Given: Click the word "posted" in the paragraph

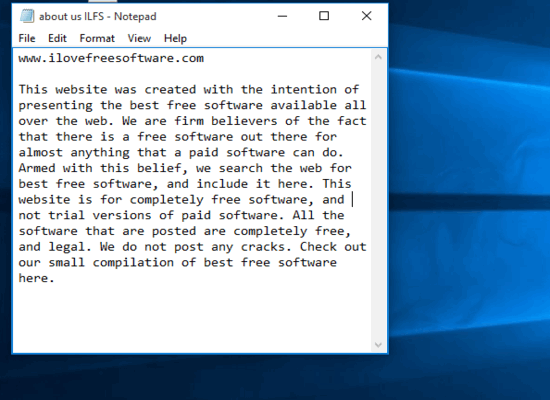Looking at the screenshot, I should click(x=174, y=231).
